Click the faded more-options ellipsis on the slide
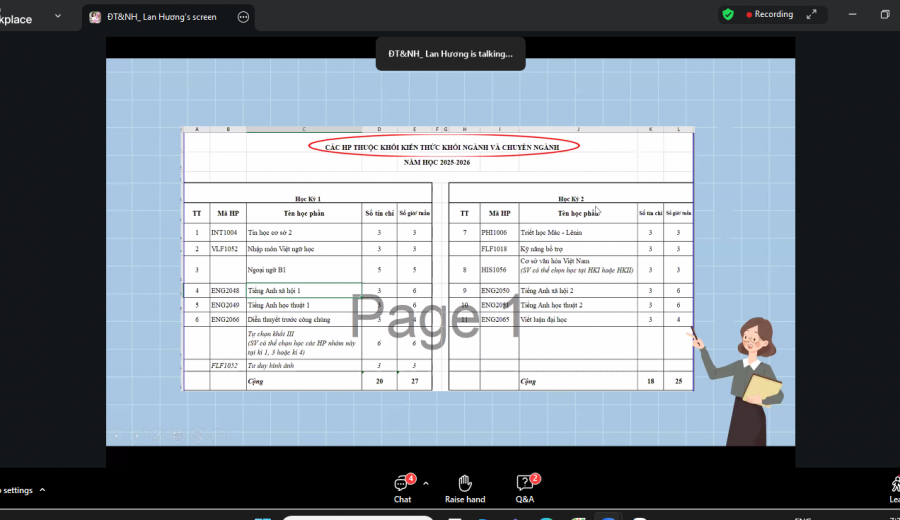 (x=219, y=436)
